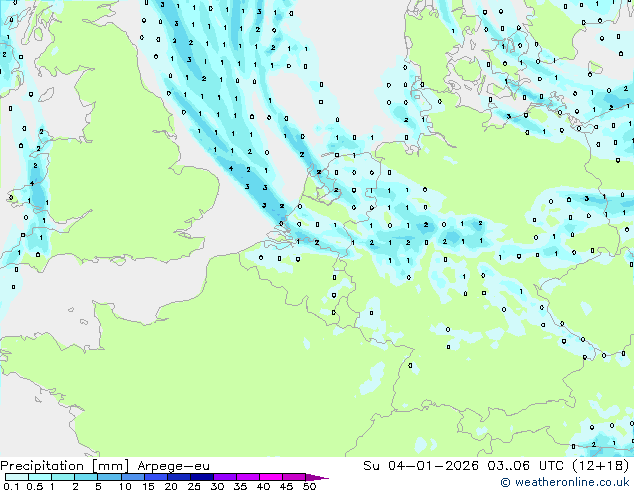634x490 pixels.
Task: Click the "10" legend scale label
Action: [125, 486]
